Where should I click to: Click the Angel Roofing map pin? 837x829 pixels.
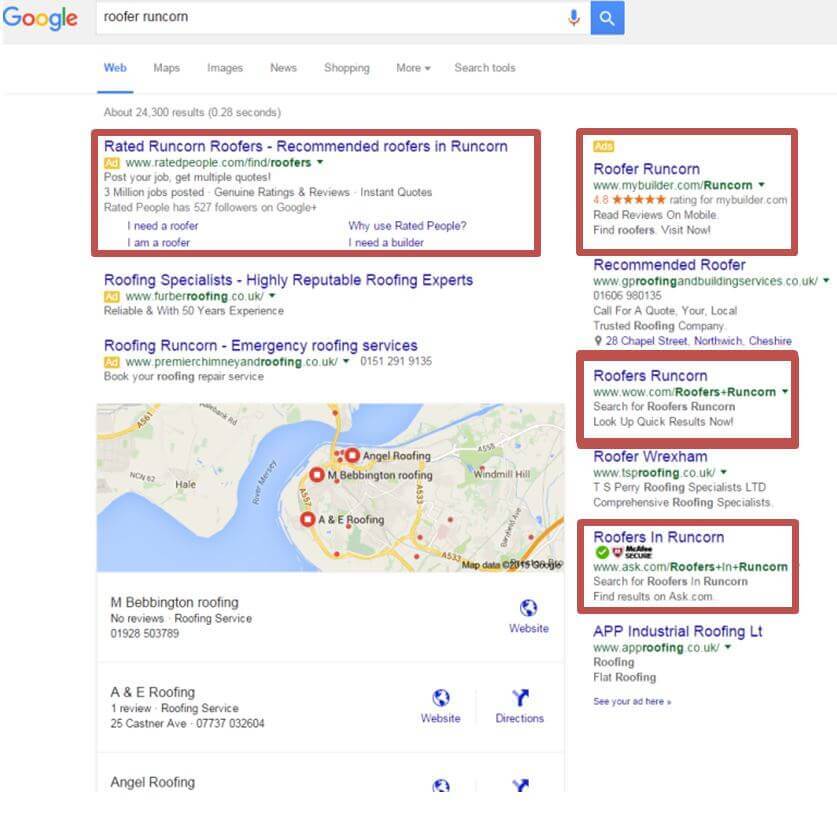click(x=352, y=455)
